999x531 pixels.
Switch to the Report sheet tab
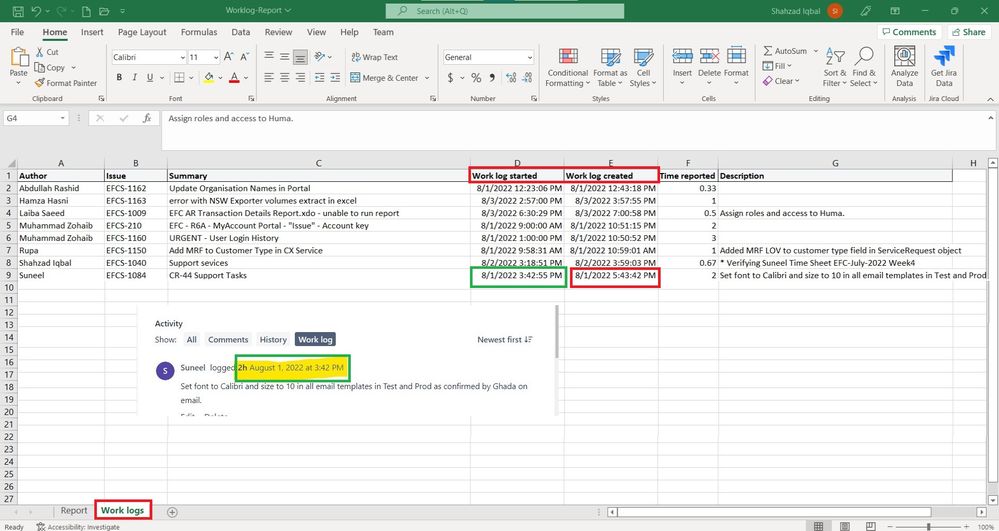point(73,511)
